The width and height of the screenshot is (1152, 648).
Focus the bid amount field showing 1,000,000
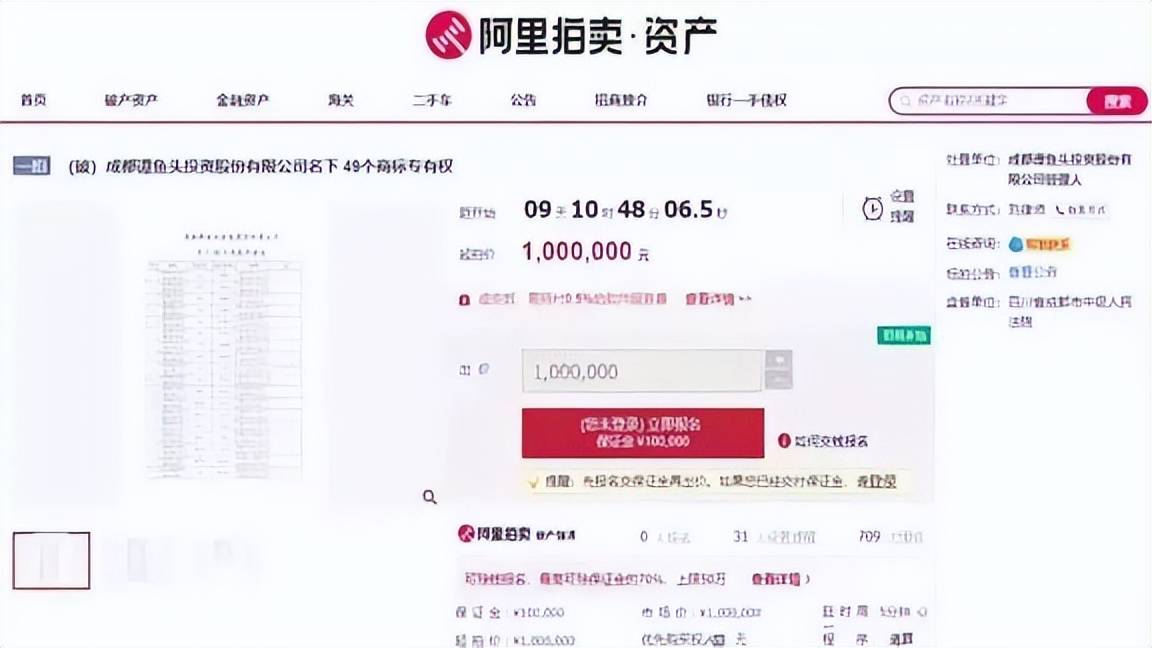coord(642,371)
